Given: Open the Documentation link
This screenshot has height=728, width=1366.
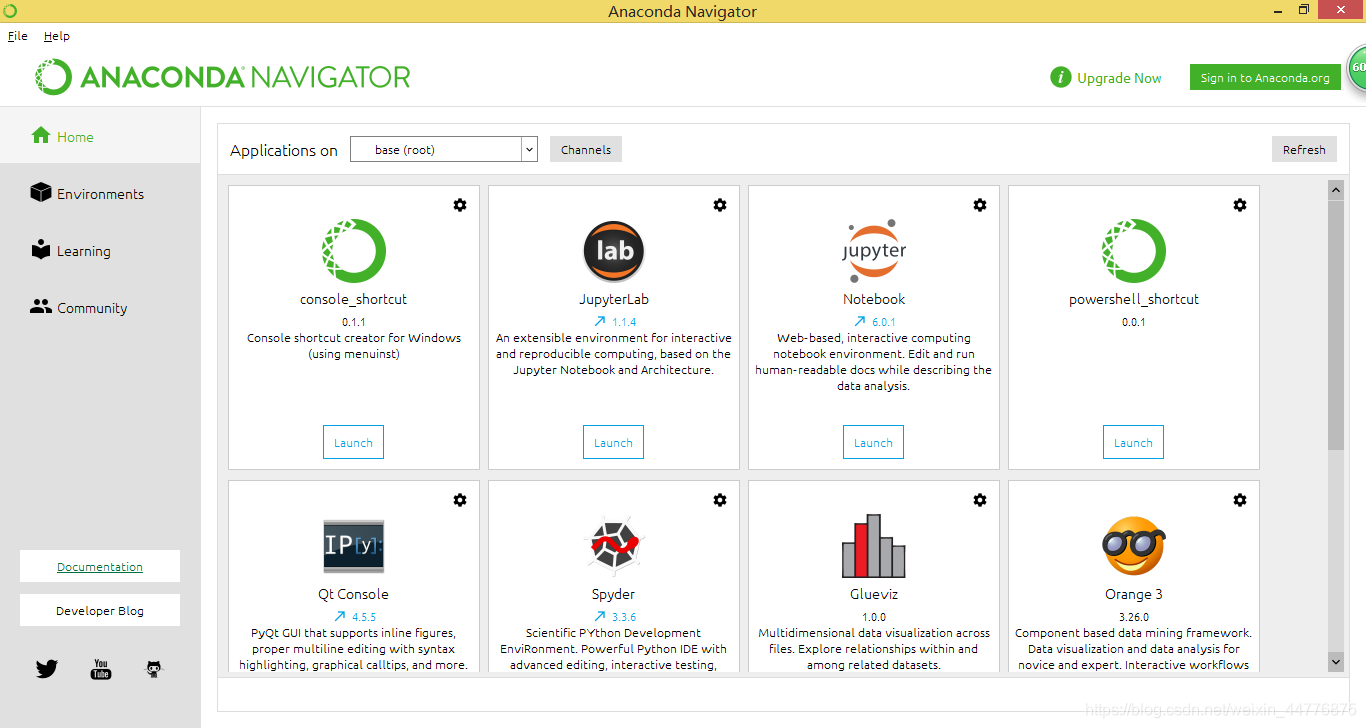Looking at the screenshot, I should tap(100, 566).
